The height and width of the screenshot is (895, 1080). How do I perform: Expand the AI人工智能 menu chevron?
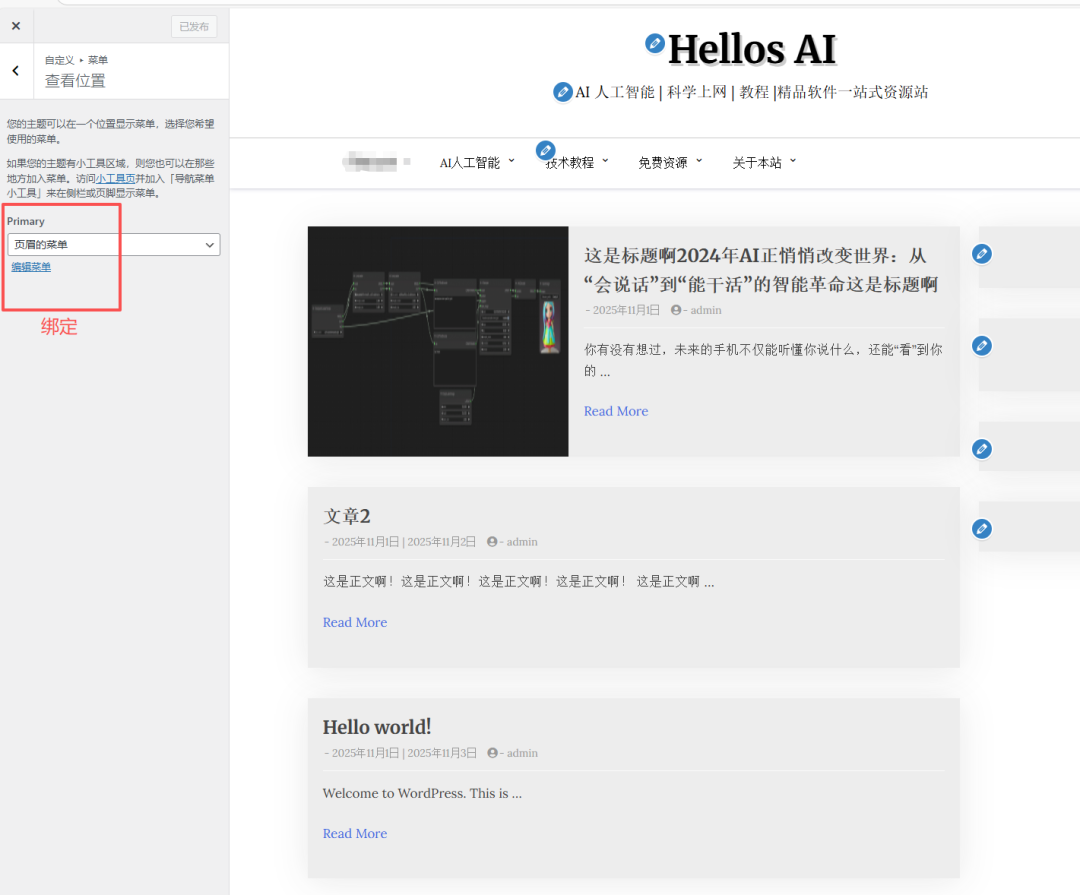[x=511, y=161]
